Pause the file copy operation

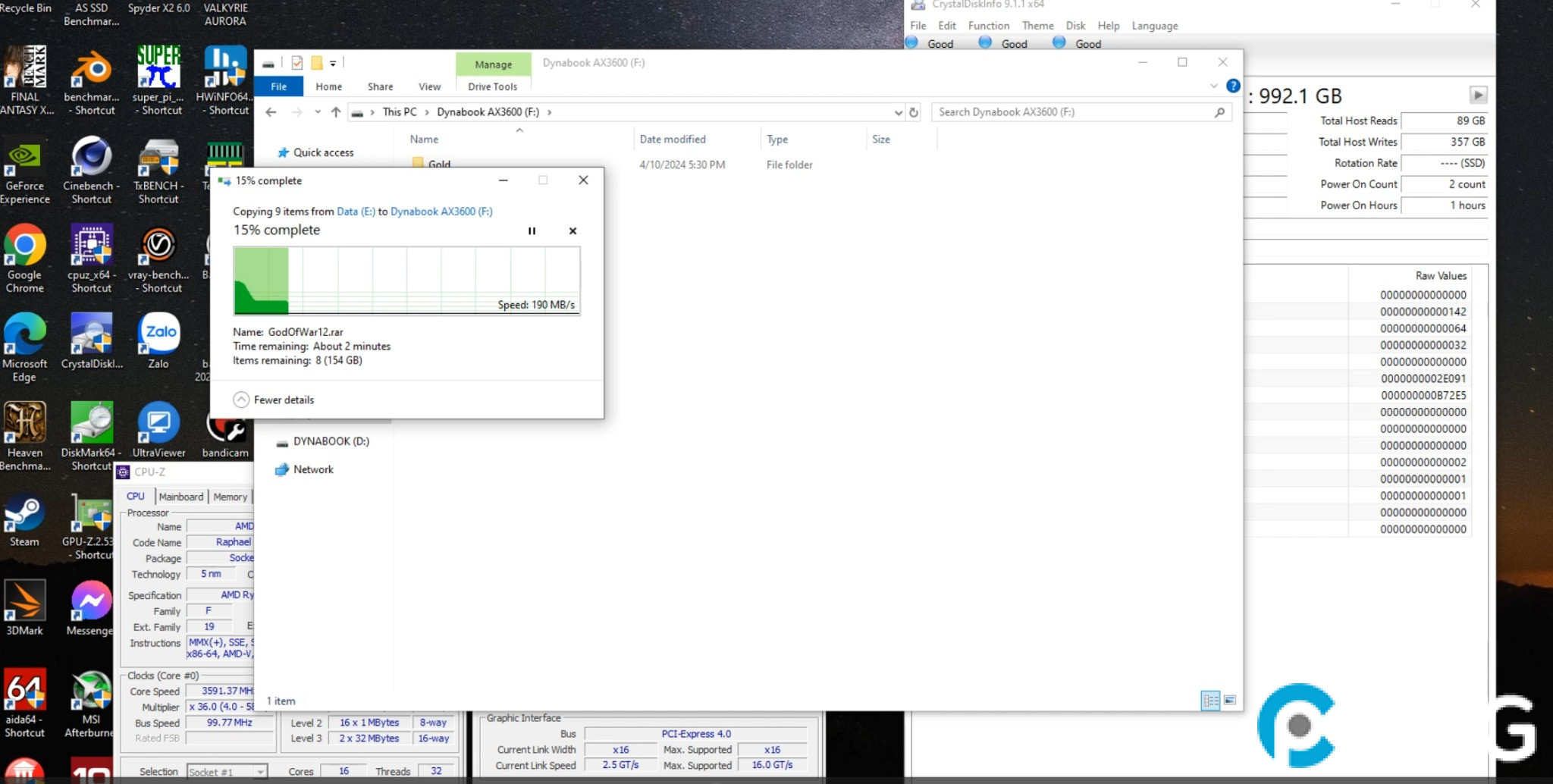[532, 231]
